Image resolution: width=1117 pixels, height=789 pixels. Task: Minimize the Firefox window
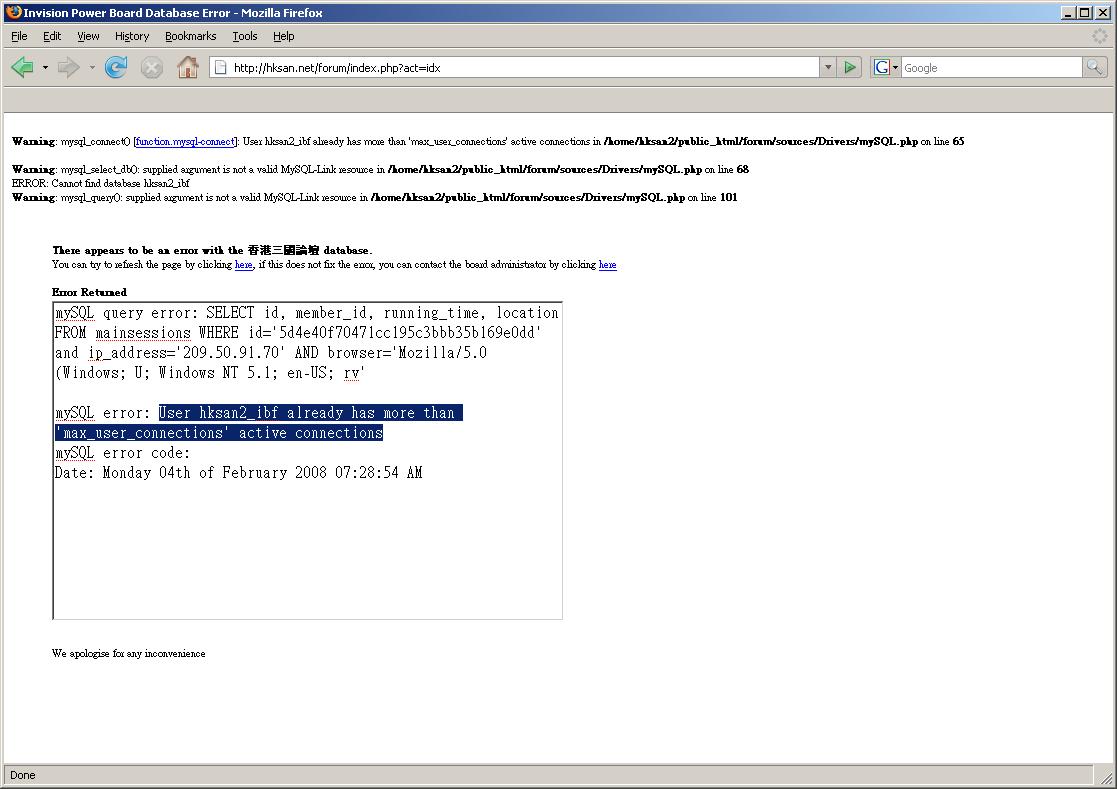point(1068,13)
